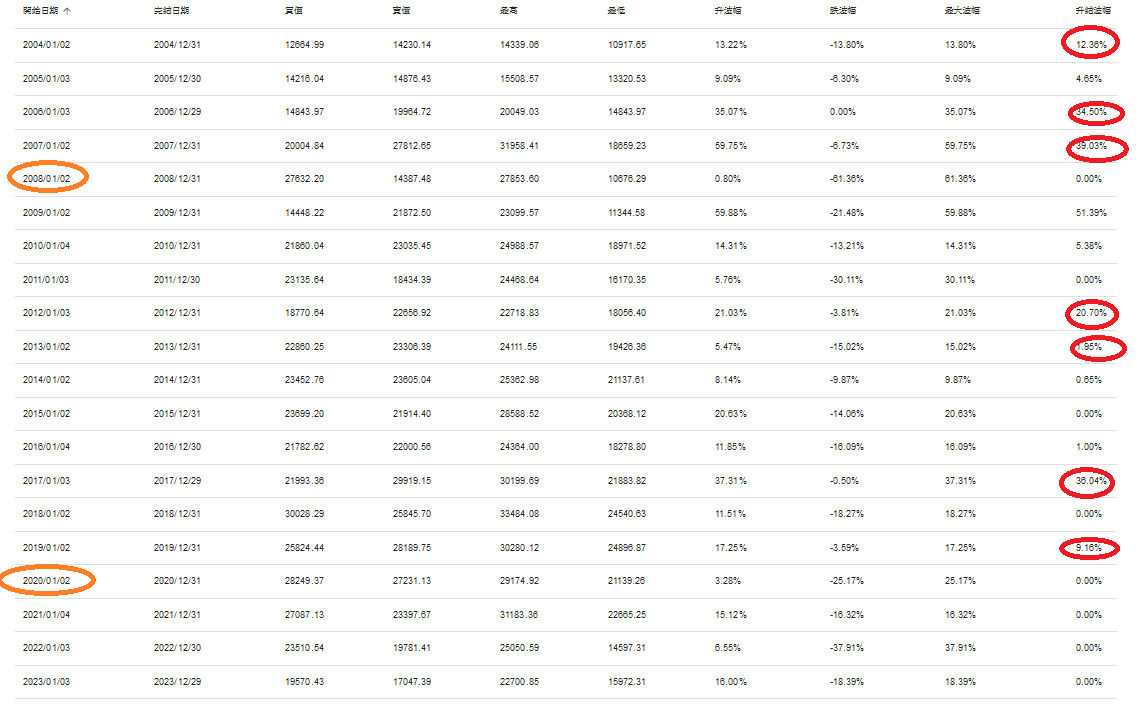Click the 跌波幅 column header

coord(843,11)
